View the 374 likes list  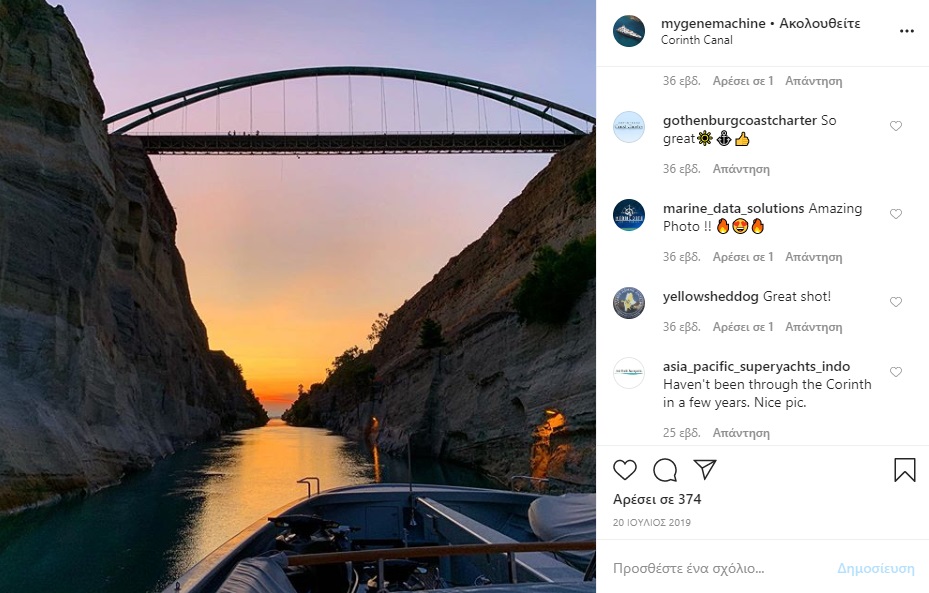[x=657, y=499]
